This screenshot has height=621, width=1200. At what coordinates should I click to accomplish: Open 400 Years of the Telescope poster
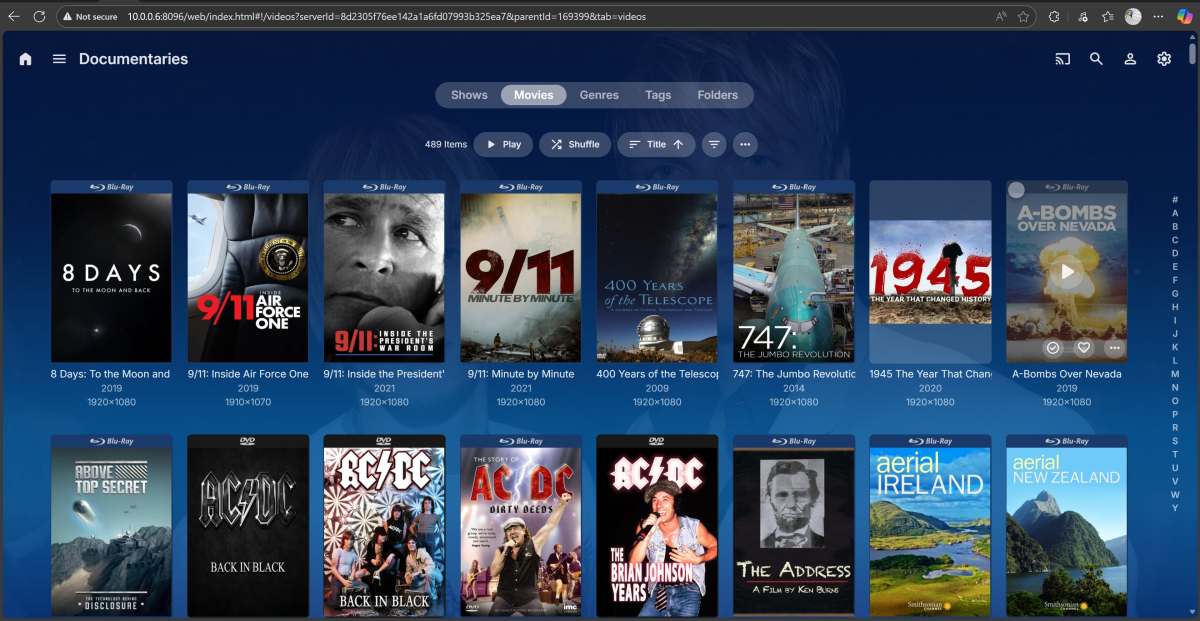657,272
